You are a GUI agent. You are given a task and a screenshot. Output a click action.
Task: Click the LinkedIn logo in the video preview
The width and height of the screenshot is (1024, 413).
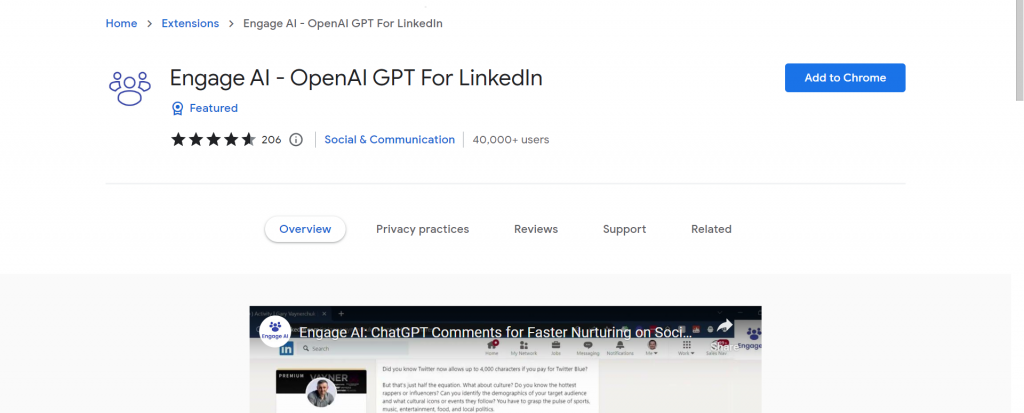tap(287, 349)
